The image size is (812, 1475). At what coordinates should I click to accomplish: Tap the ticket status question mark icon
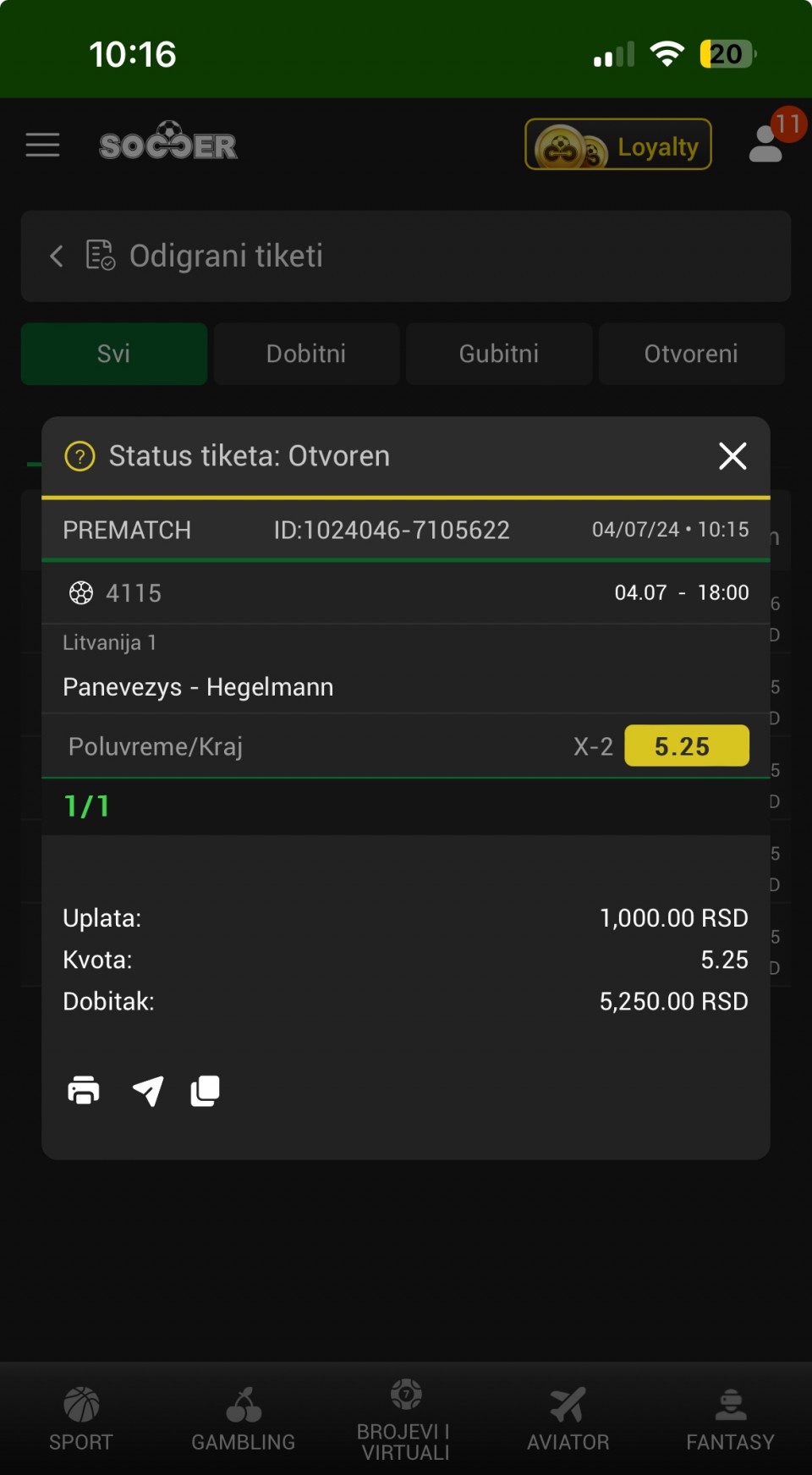[80, 457]
